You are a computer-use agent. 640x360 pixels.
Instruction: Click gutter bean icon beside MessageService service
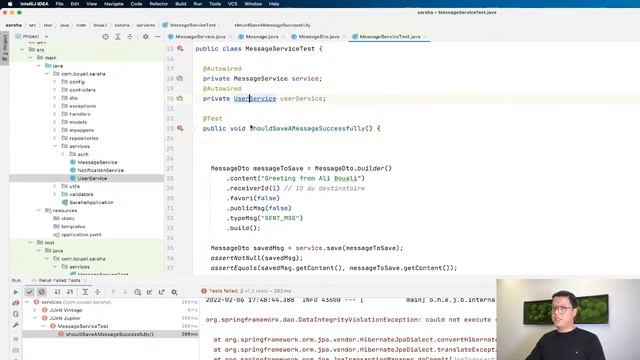point(180,78)
